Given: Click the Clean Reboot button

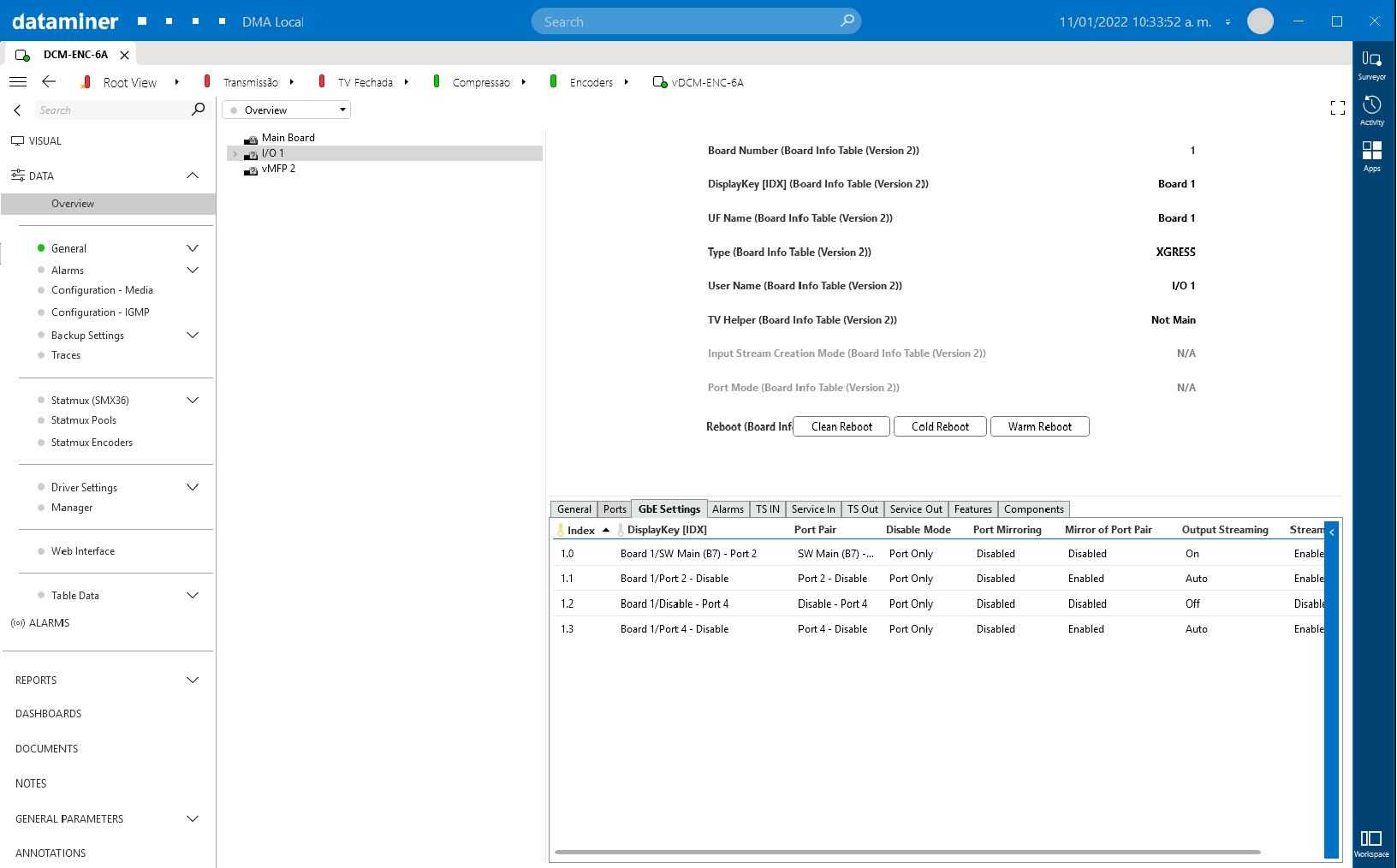Looking at the screenshot, I should click(841, 426).
